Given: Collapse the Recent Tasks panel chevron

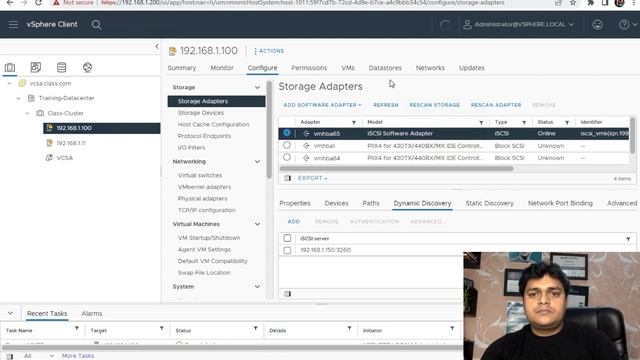Looking at the screenshot, I should coord(10,313).
